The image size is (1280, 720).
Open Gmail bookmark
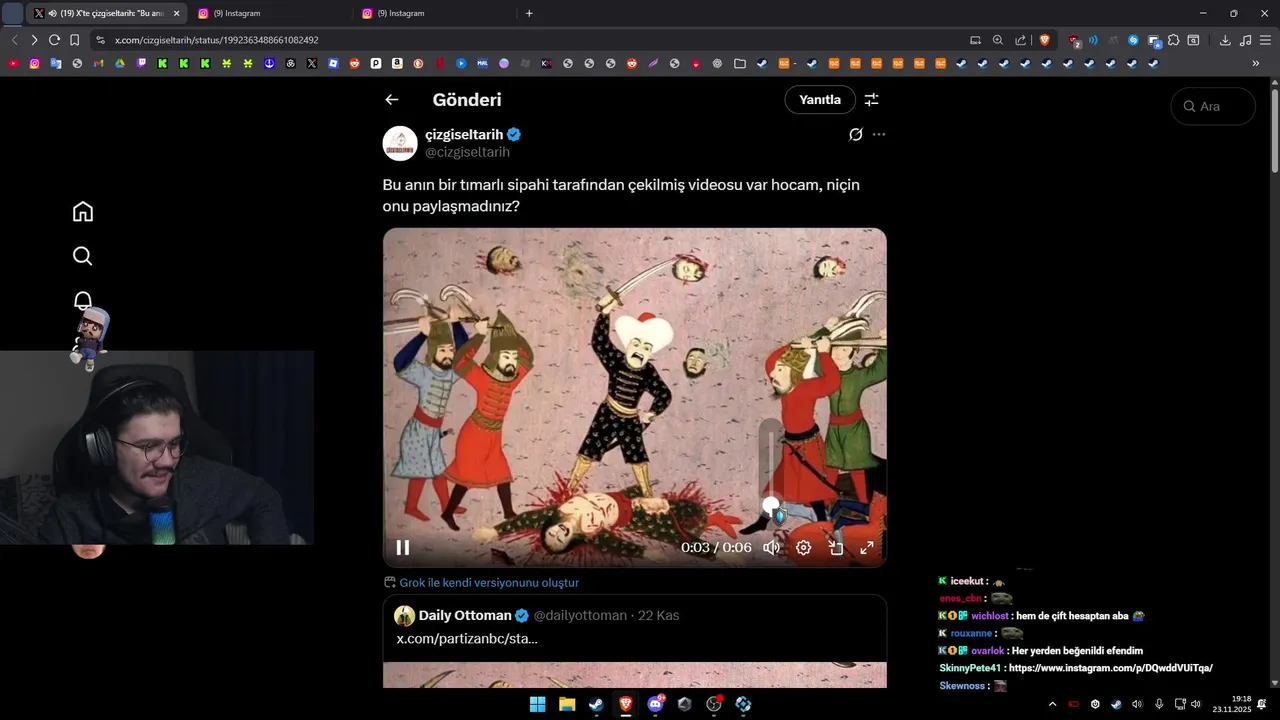[x=98, y=63]
